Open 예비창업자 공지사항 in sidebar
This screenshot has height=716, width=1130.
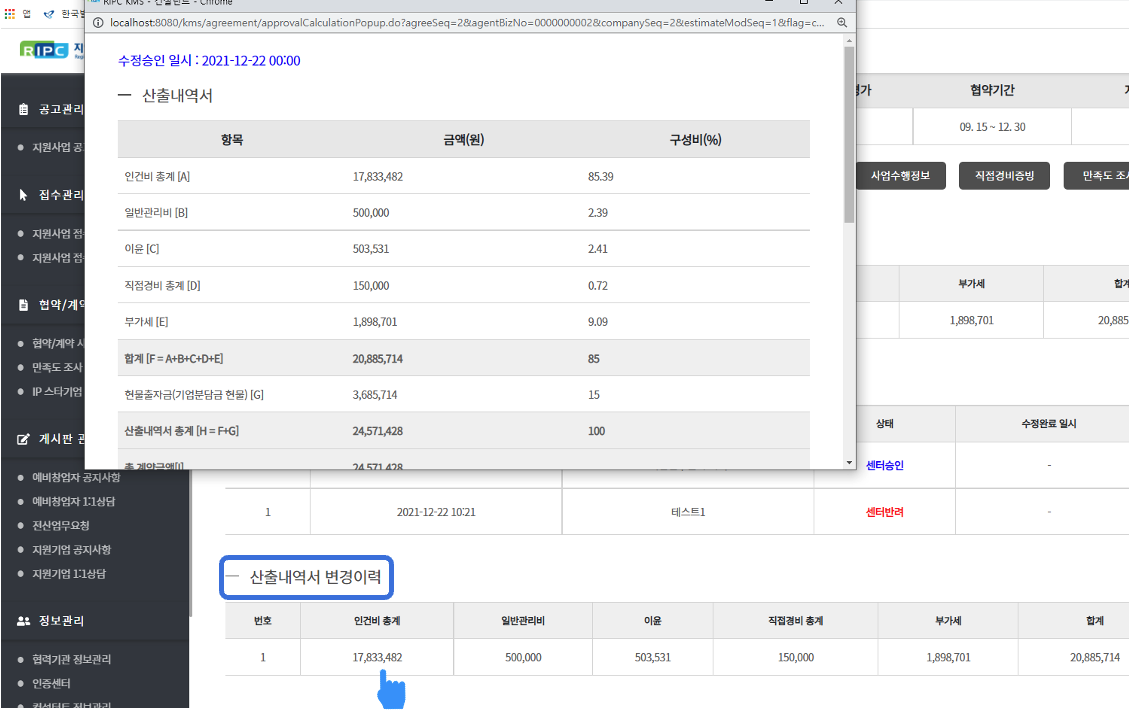pyautogui.click(x=75, y=478)
